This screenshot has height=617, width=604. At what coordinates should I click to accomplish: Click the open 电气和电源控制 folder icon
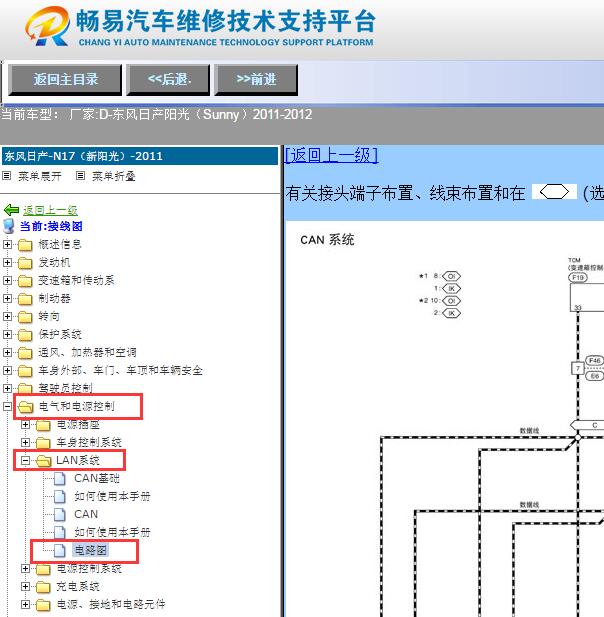26,407
